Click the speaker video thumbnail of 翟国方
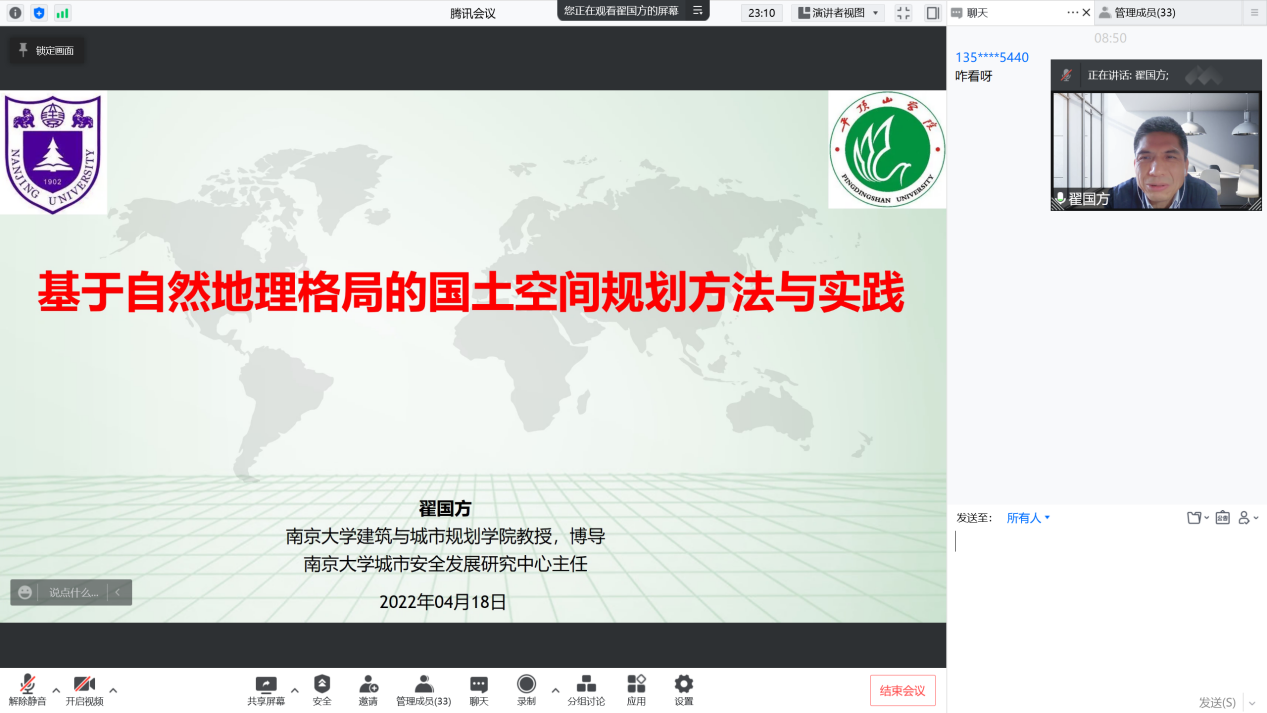The height and width of the screenshot is (713, 1267). click(1155, 150)
